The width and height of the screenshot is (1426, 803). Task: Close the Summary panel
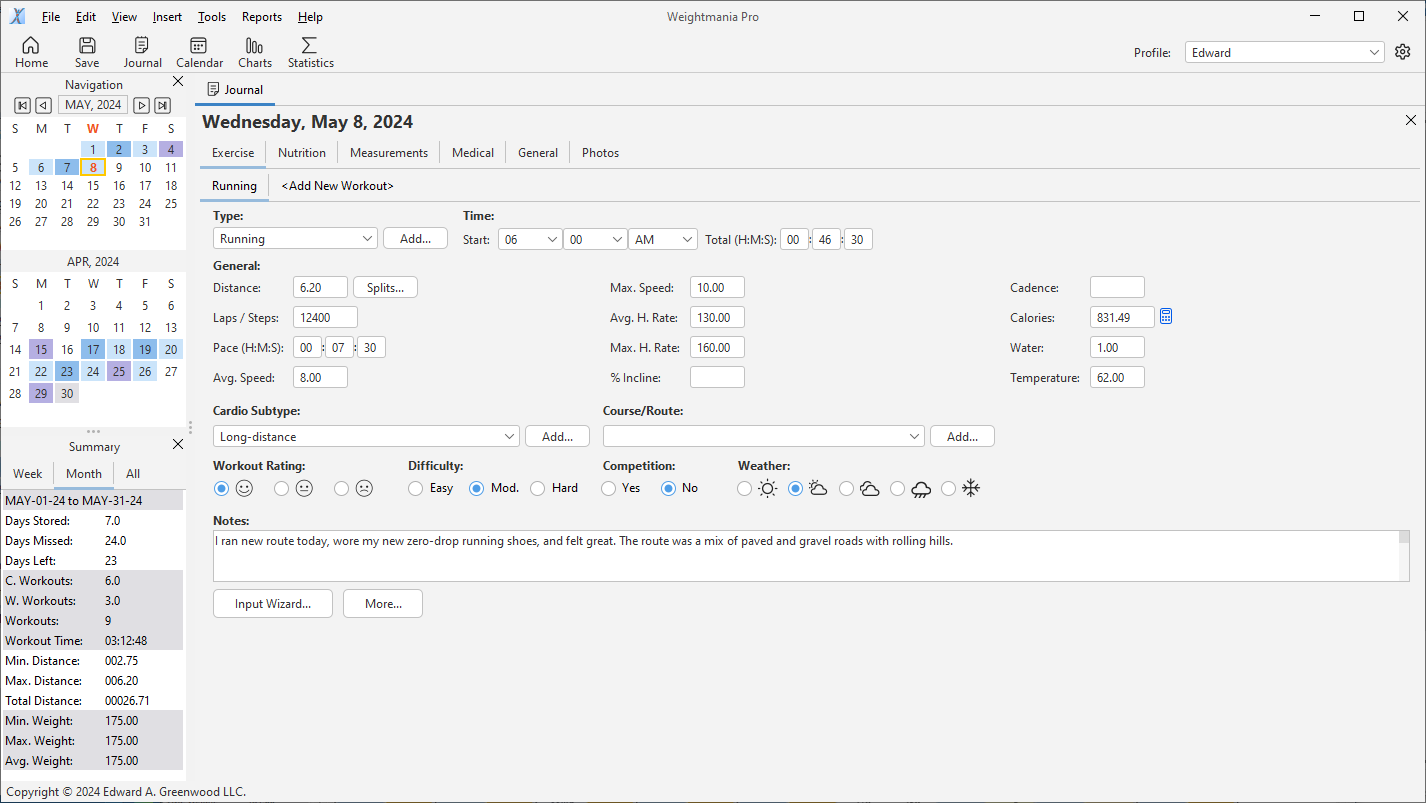tap(178, 444)
